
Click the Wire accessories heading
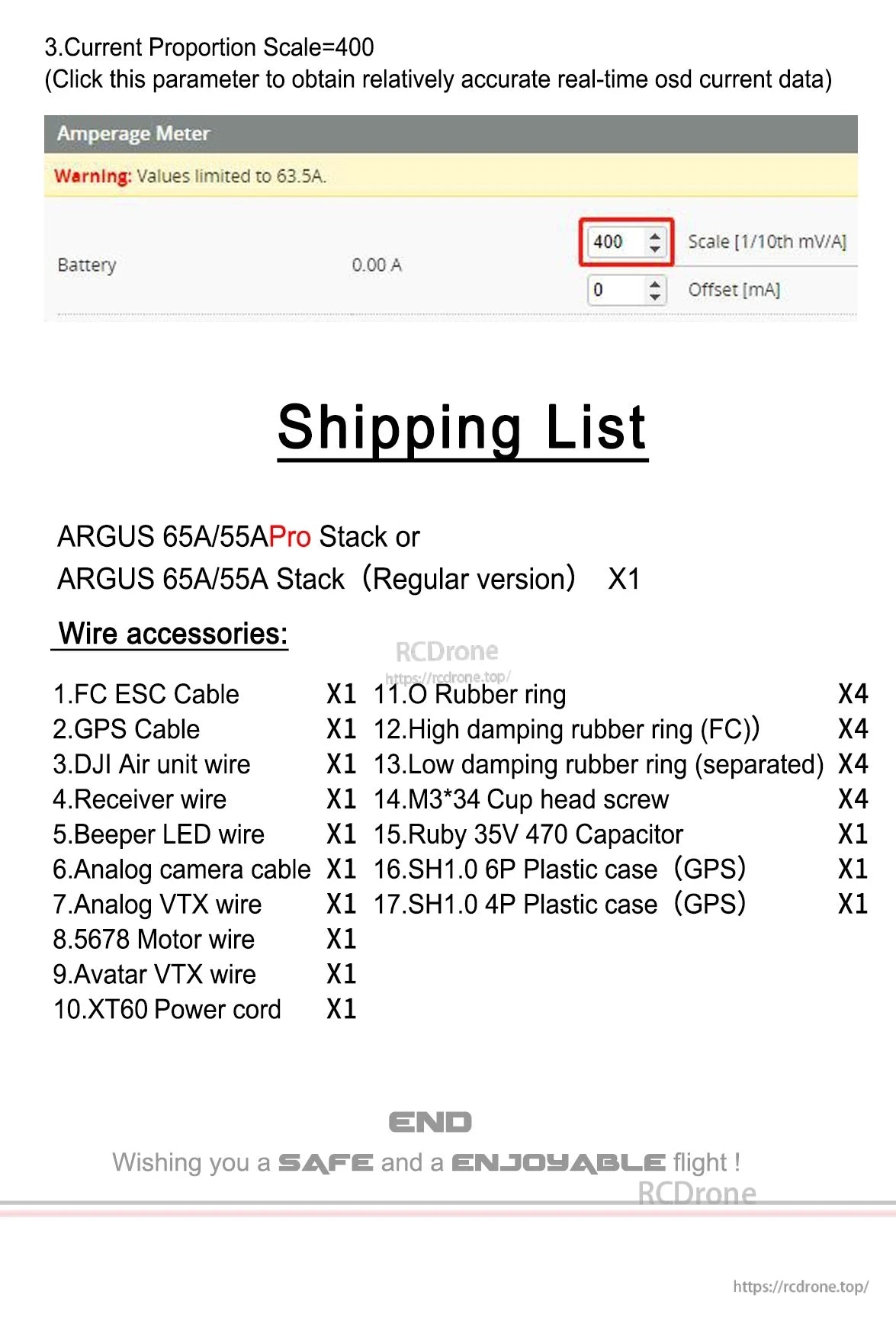tap(171, 633)
